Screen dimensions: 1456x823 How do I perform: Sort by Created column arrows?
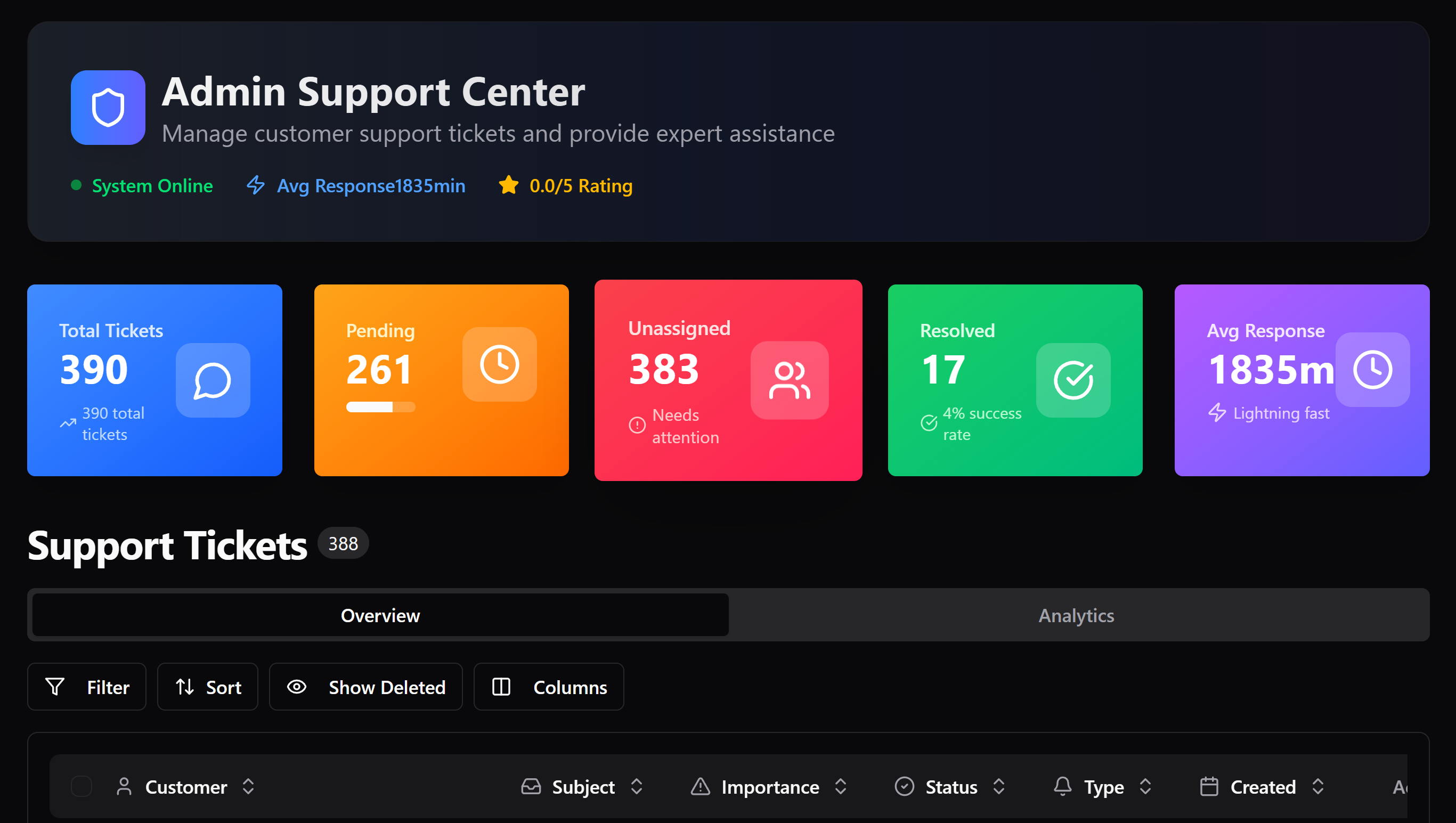1317,786
